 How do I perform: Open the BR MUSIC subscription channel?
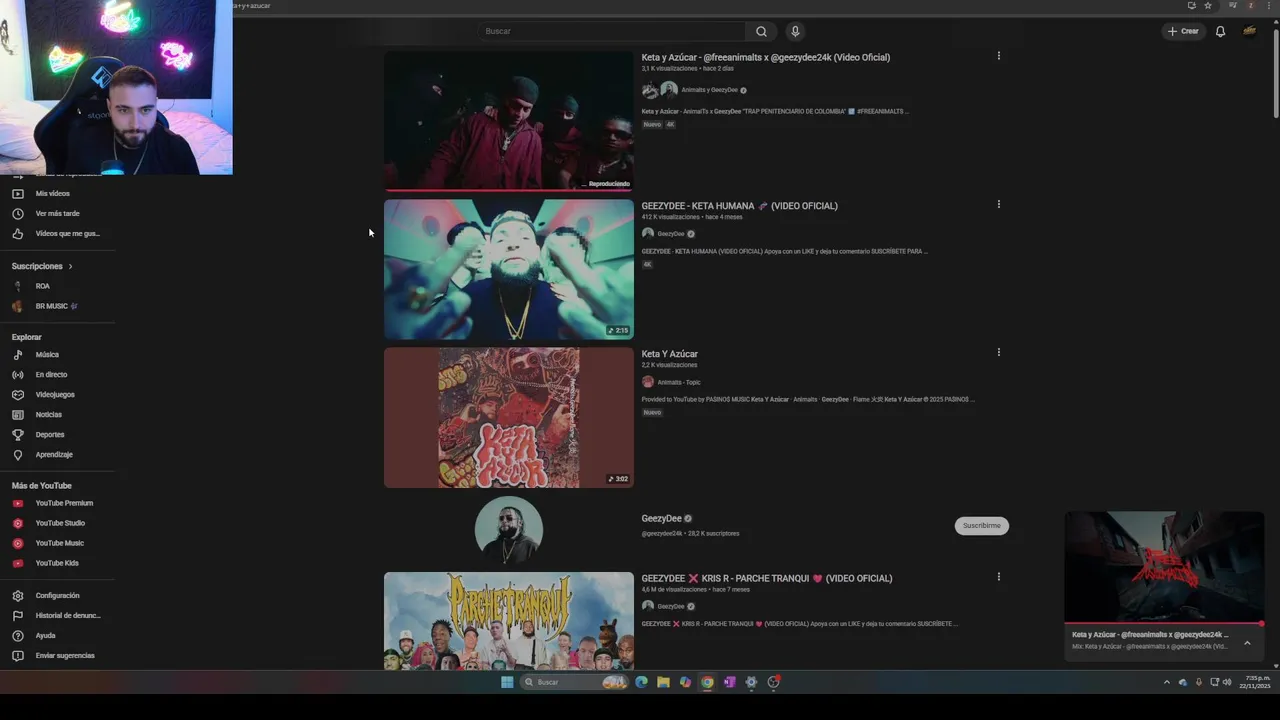pyautogui.click(x=56, y=306)
